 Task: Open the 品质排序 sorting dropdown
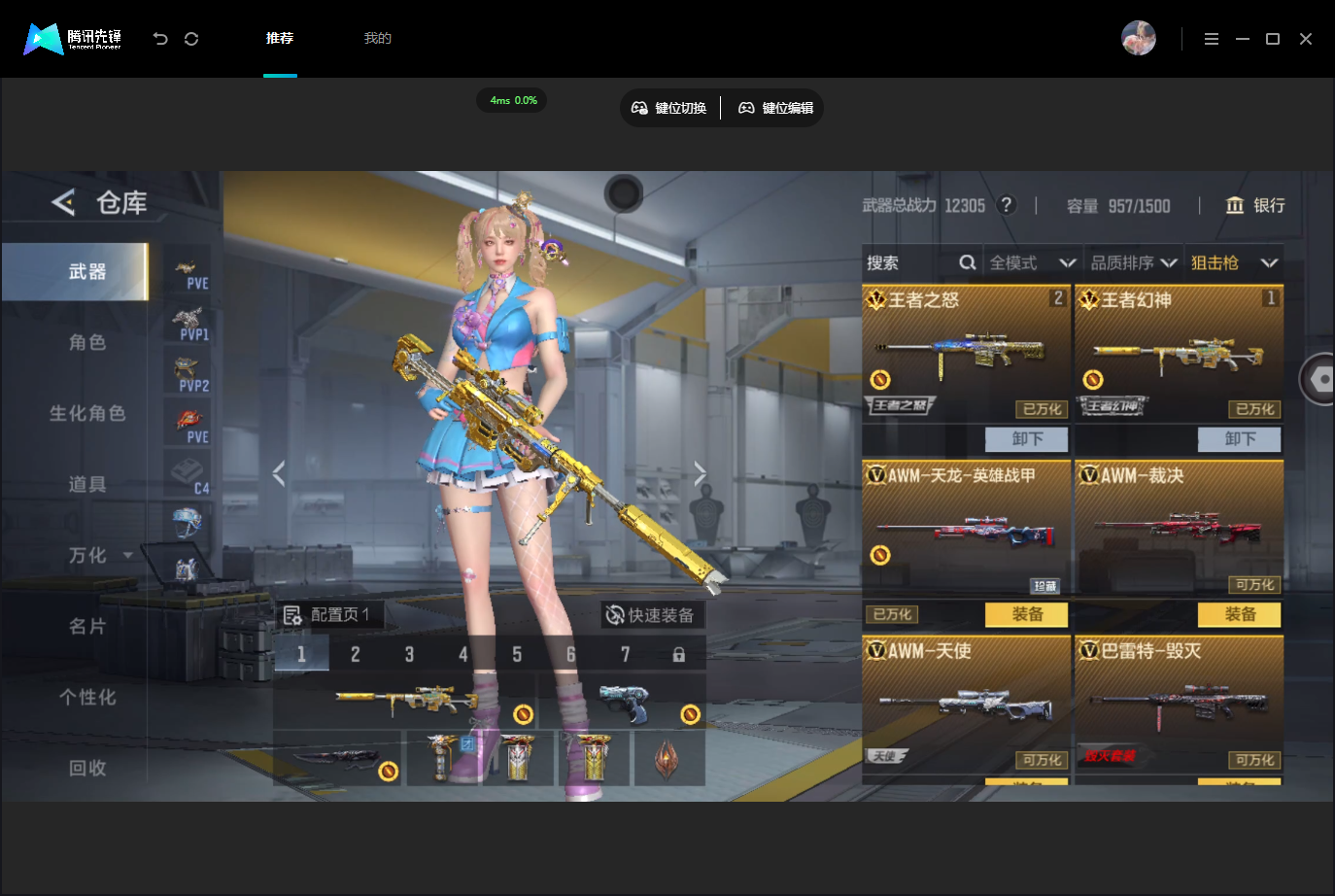point(1134,262)
